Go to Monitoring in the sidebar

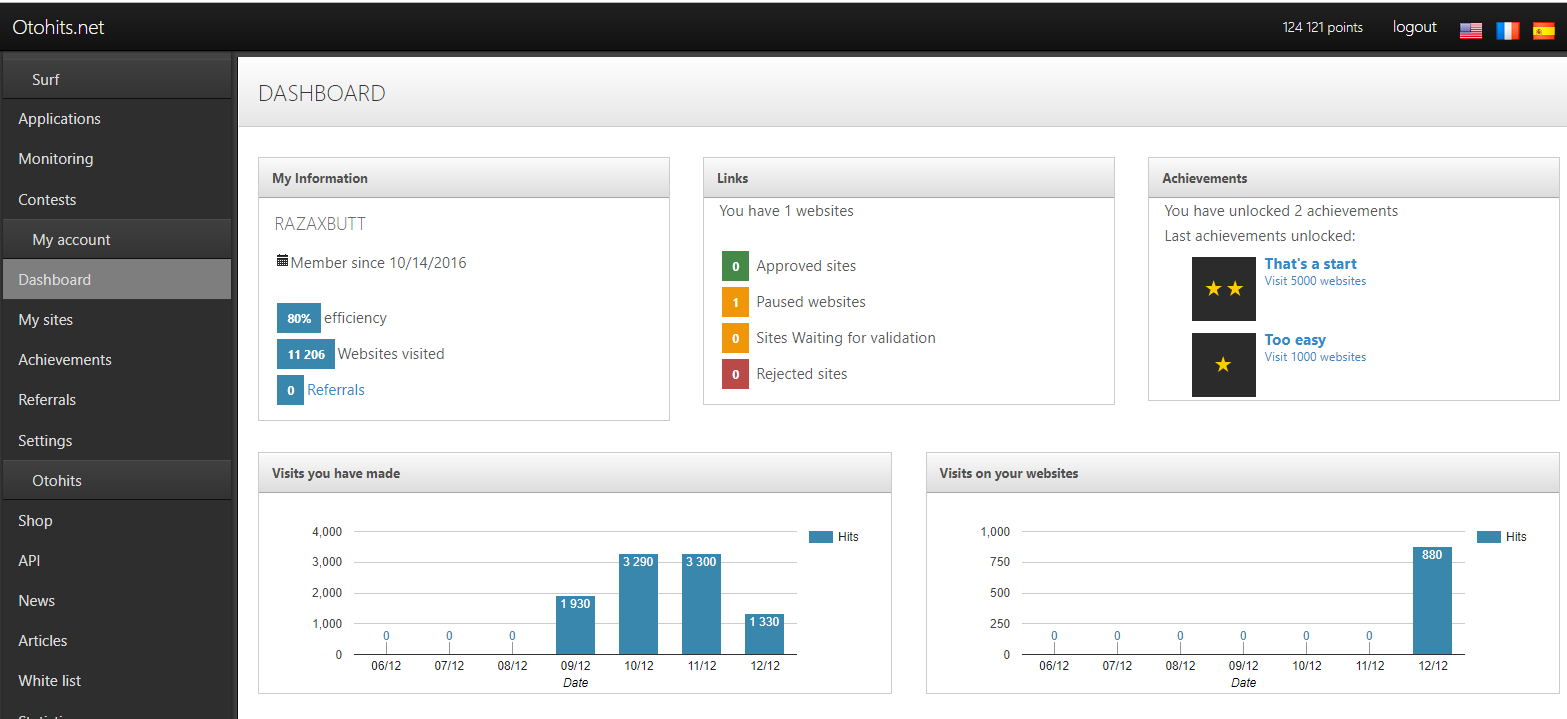[56, 159]
